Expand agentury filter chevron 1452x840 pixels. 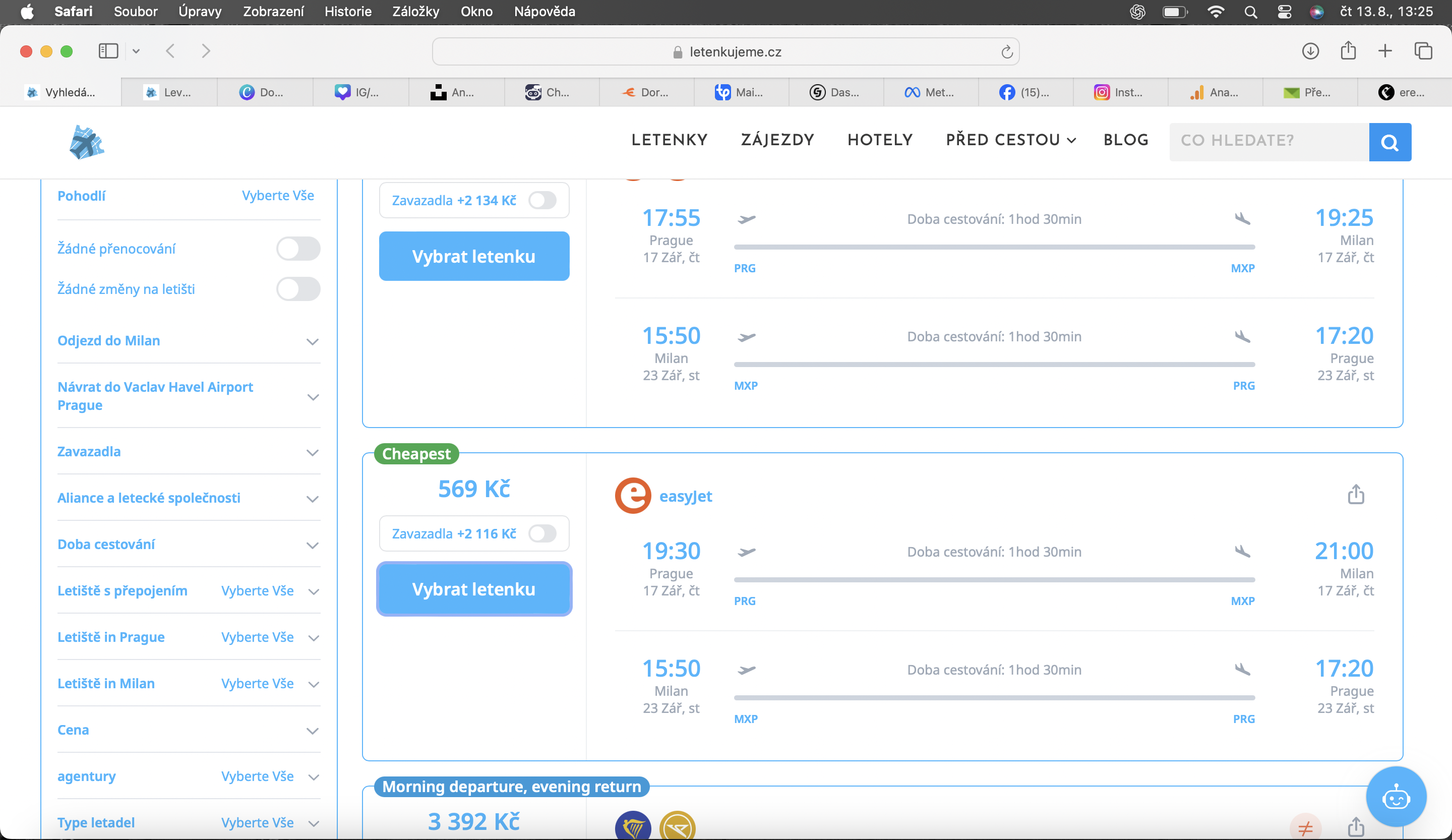coord(314,778)
